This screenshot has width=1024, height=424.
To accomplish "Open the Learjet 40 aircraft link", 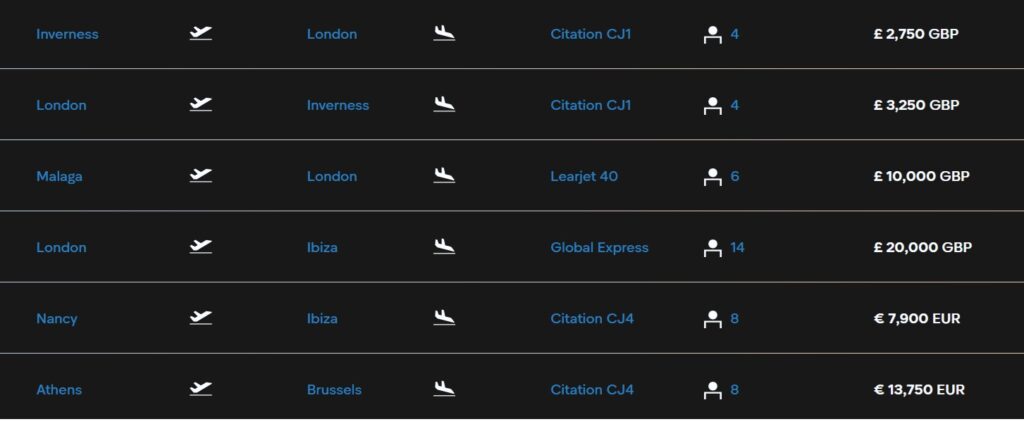I will 584,176.
